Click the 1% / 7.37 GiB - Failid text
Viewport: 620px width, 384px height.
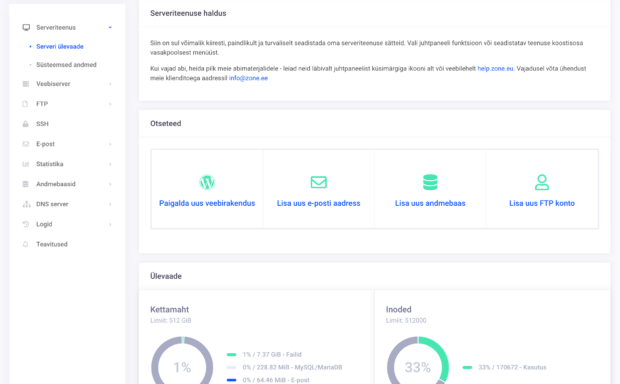tap(272, 354)
